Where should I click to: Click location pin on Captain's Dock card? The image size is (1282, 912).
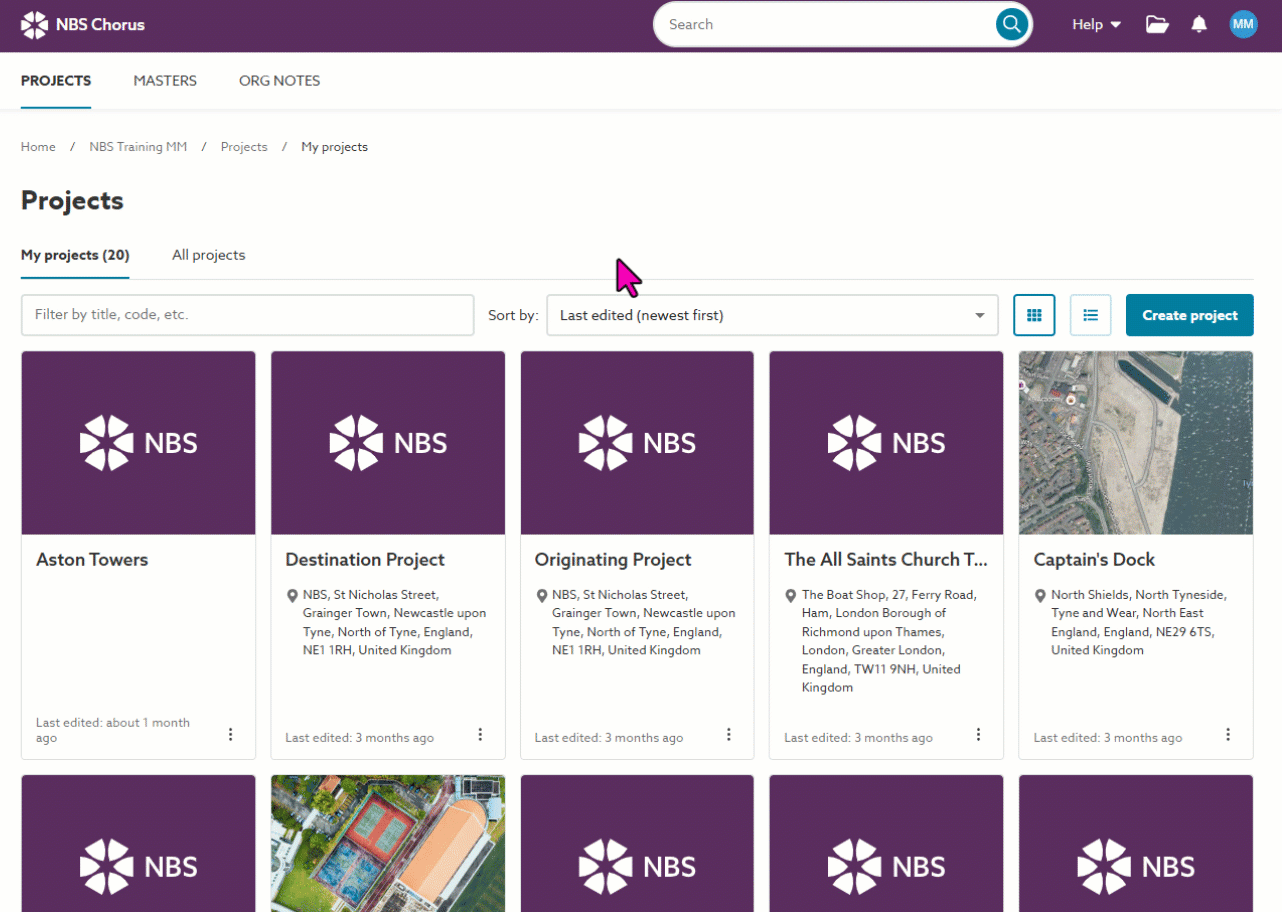click(1040, 595)
